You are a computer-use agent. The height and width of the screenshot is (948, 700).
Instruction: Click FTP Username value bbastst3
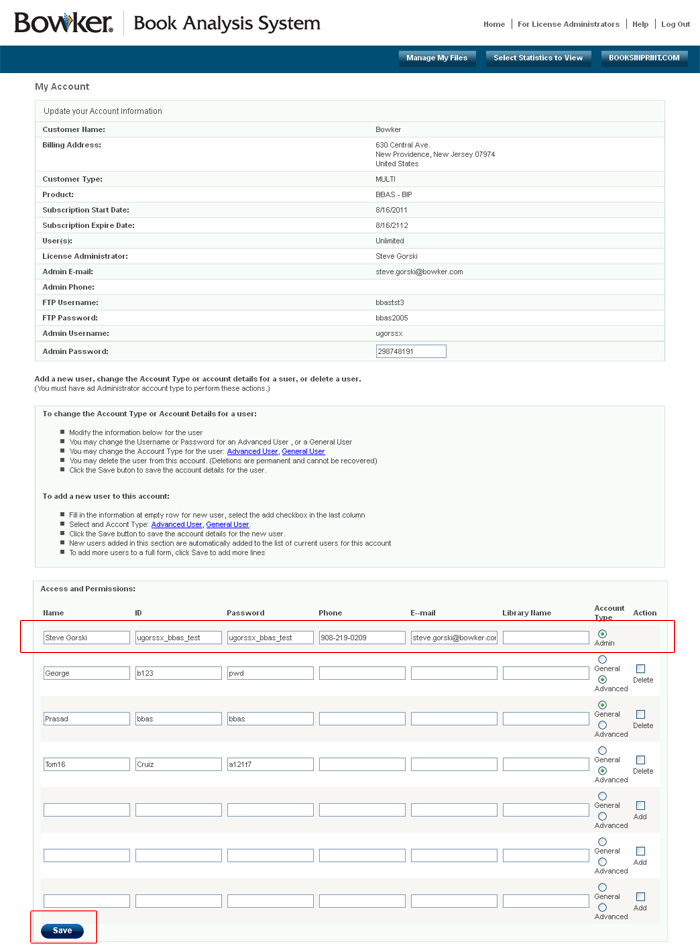390,302
